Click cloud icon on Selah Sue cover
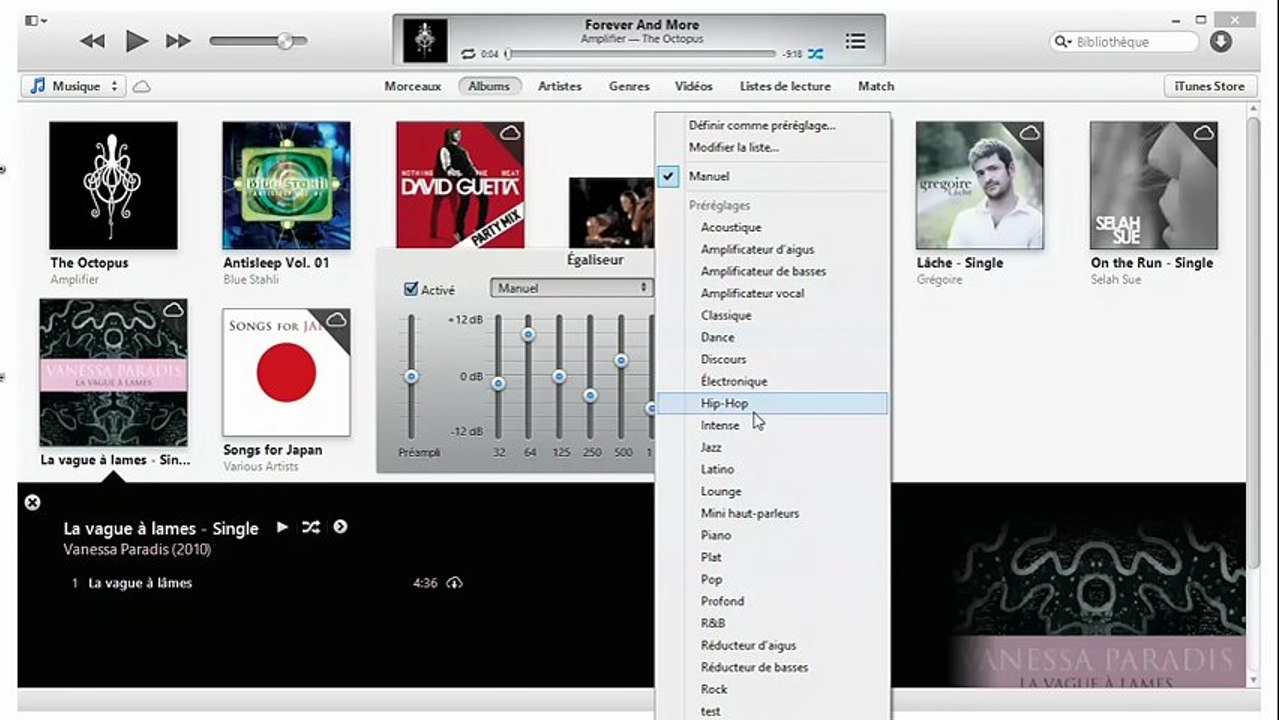1279x720 pixels. coord(1203,133)
